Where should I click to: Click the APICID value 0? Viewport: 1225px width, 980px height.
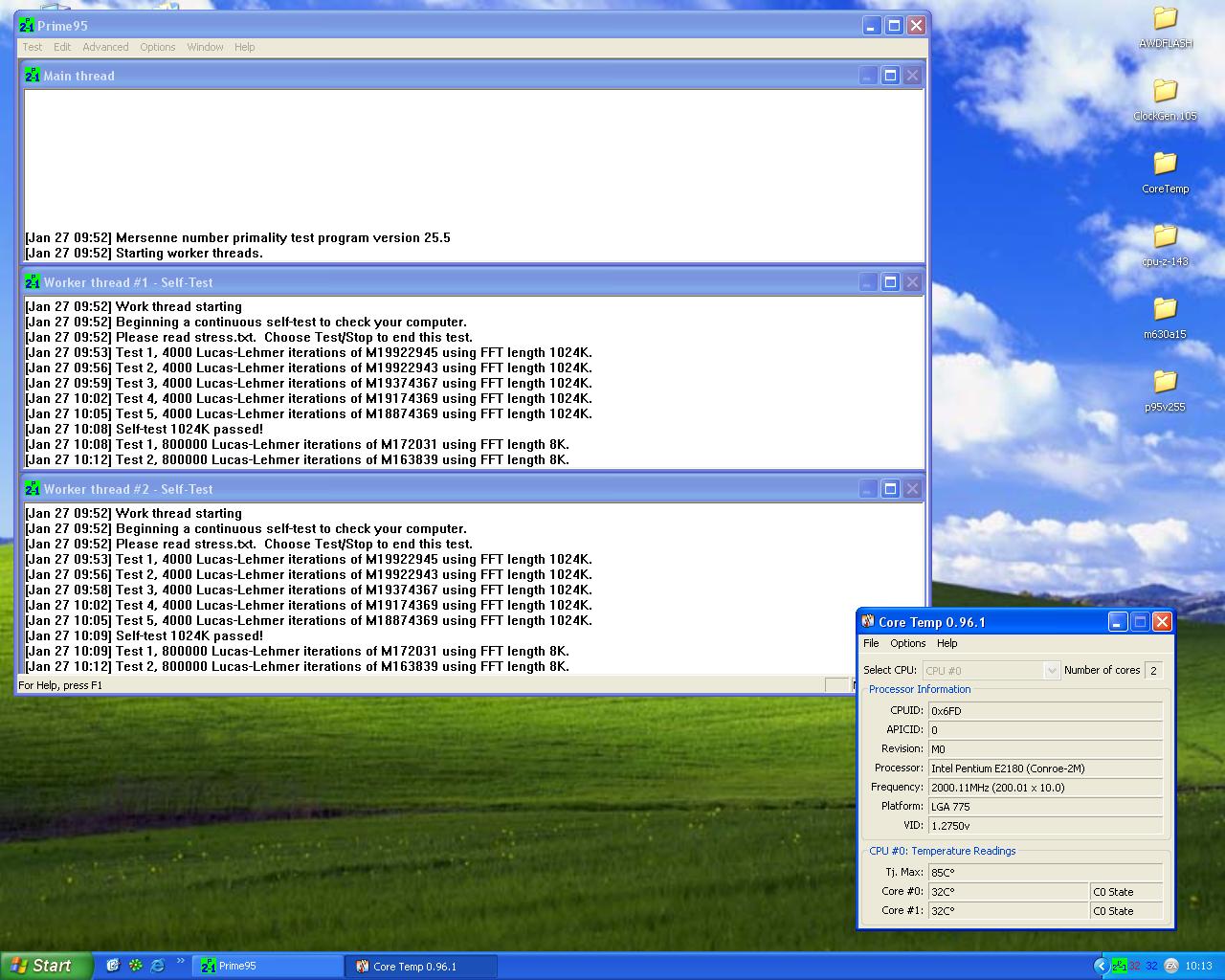(1045, 730)
